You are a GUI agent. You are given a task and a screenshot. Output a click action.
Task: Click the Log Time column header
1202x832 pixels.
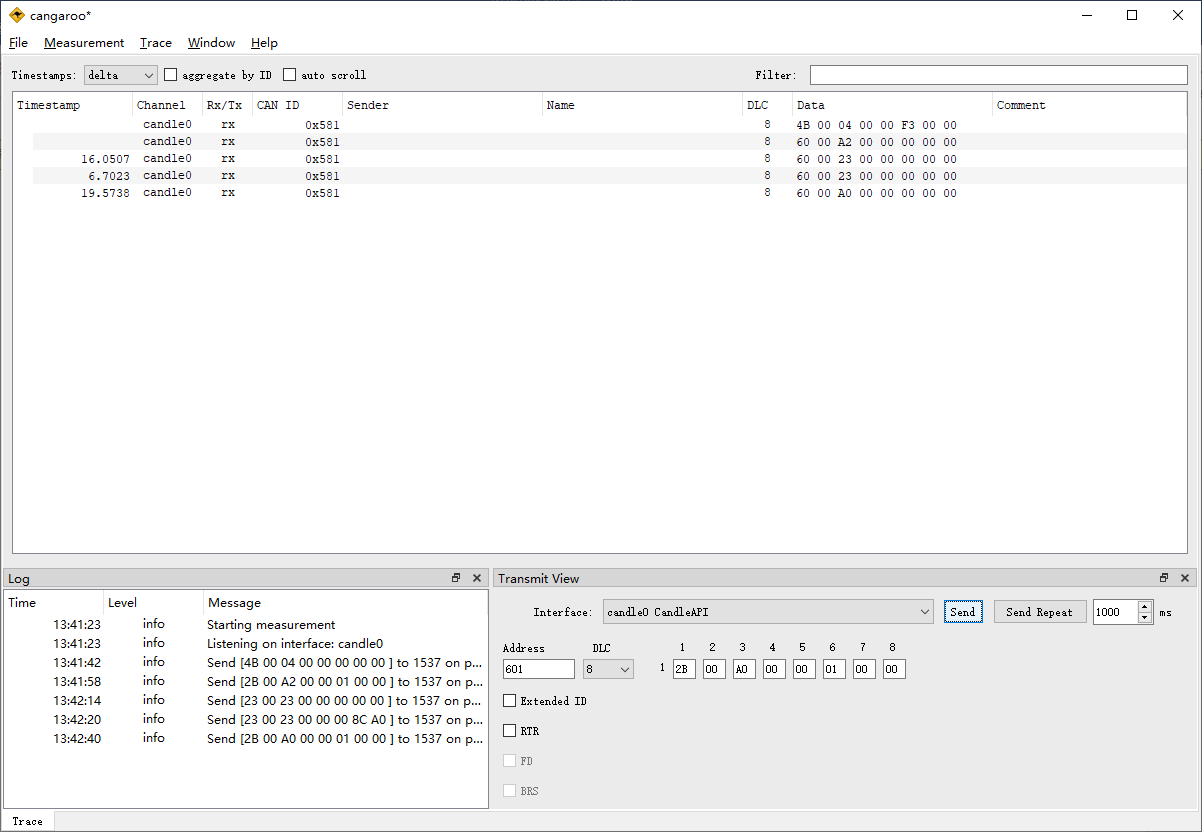[x=54, y=603]
